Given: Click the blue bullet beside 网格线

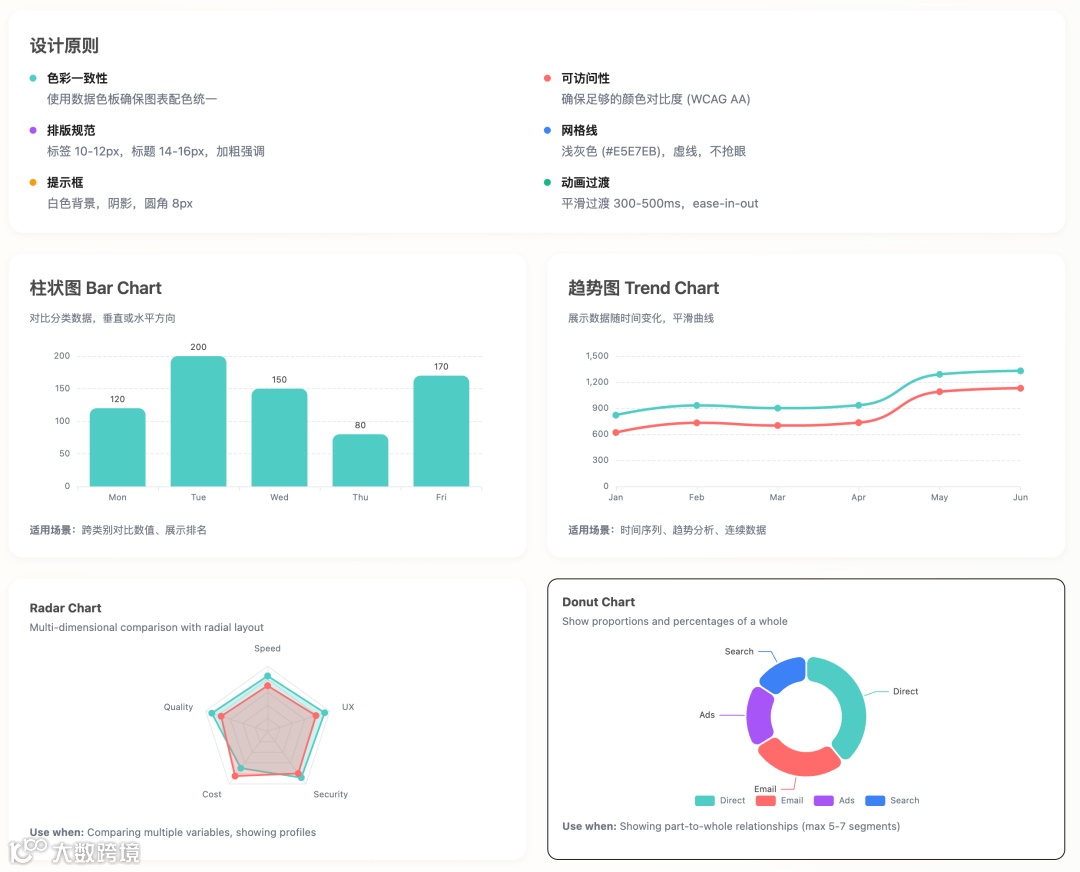Looking at the screenshot, I should tap(548, 130).
